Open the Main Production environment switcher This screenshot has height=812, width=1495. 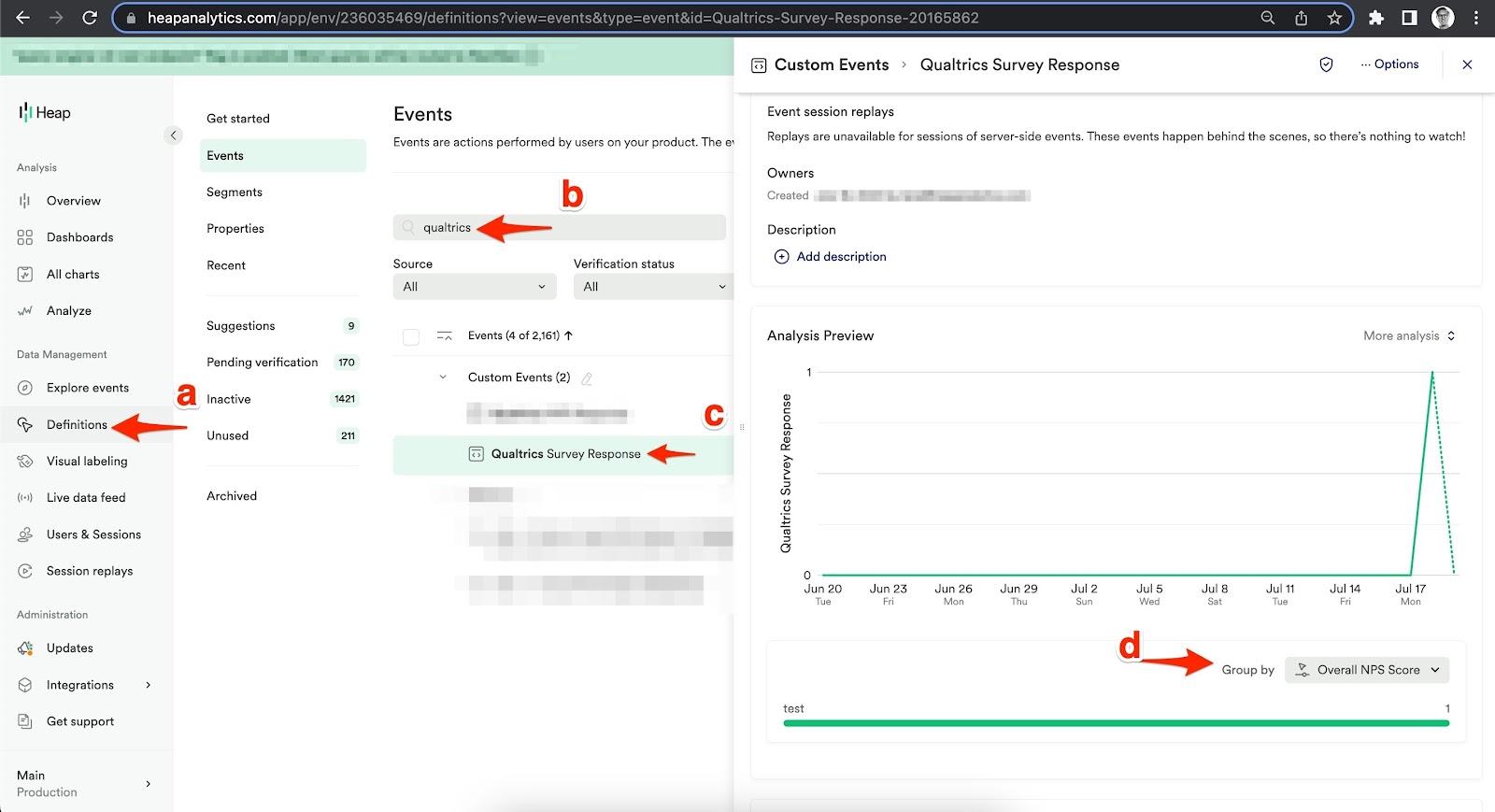[x=86, y=783]
